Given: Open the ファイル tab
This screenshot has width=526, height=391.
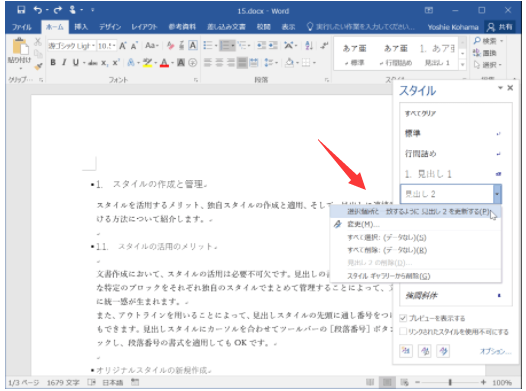Looking at the screenshot, I should click(x=21, y=27).
